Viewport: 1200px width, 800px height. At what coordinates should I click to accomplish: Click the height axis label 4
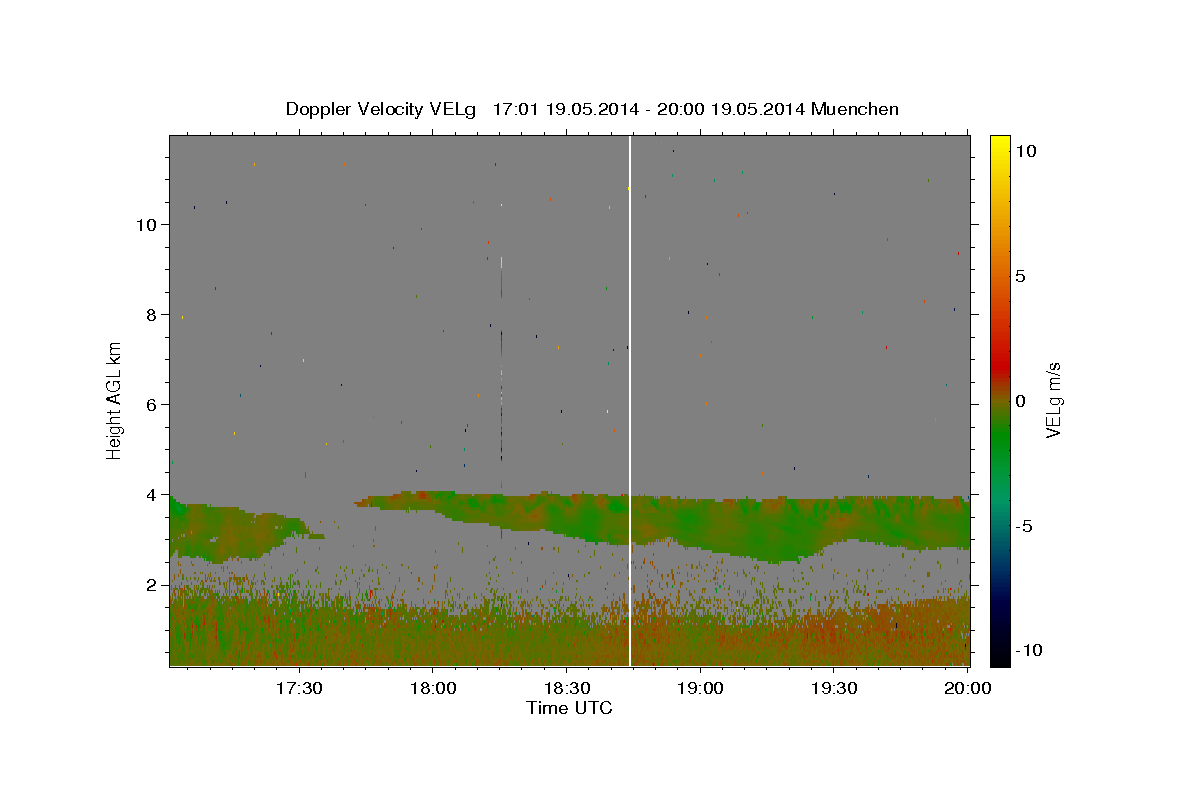(152, 495)
